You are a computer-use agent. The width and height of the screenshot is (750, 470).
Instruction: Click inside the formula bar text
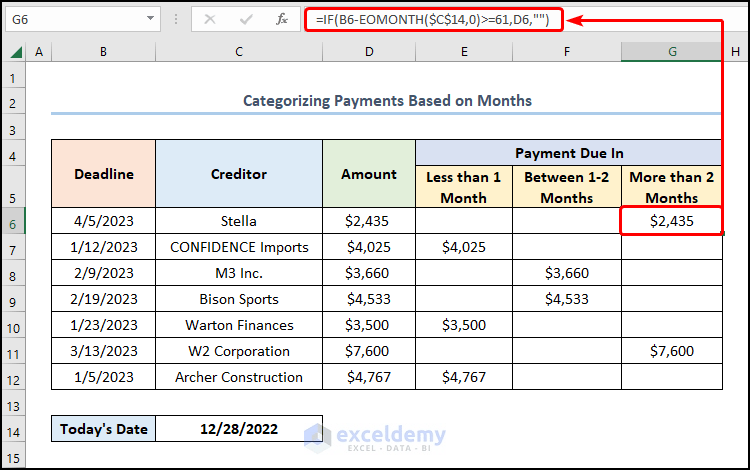click(x=433, y=20)
